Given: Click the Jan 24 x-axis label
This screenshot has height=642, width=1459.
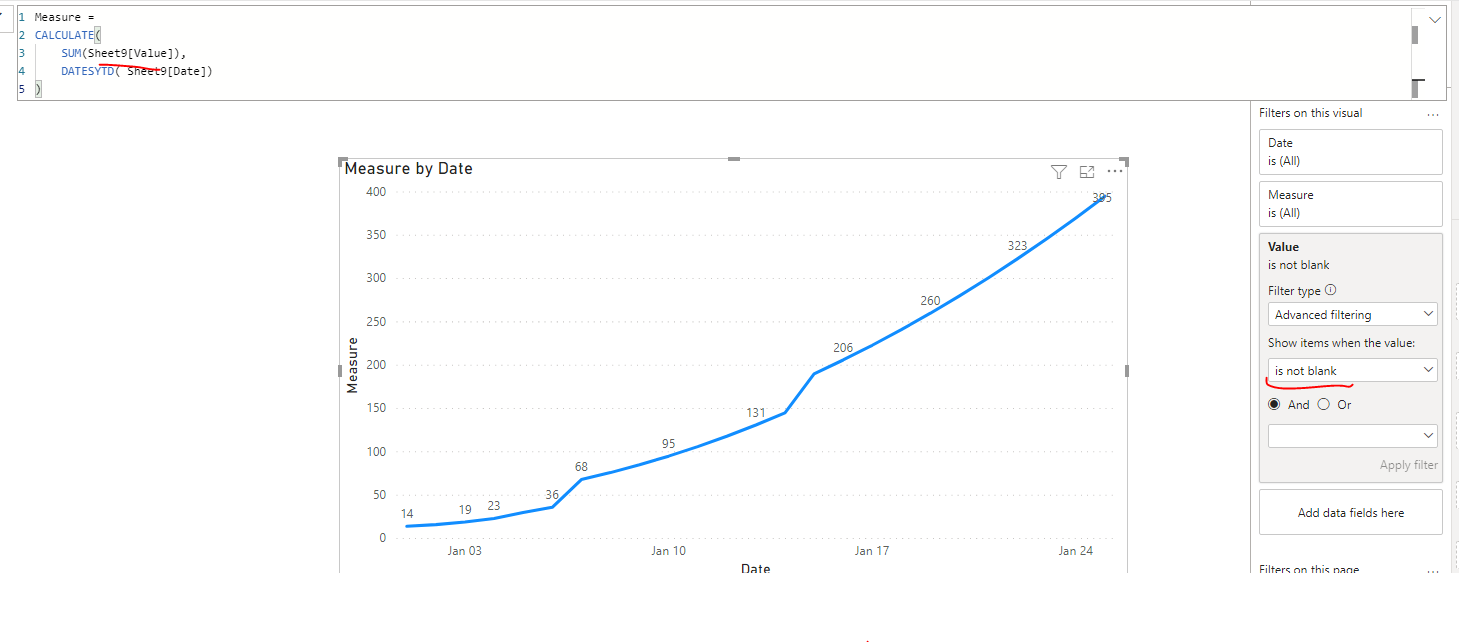Looking at the screenshot, I should click(x=1075, y=551).
